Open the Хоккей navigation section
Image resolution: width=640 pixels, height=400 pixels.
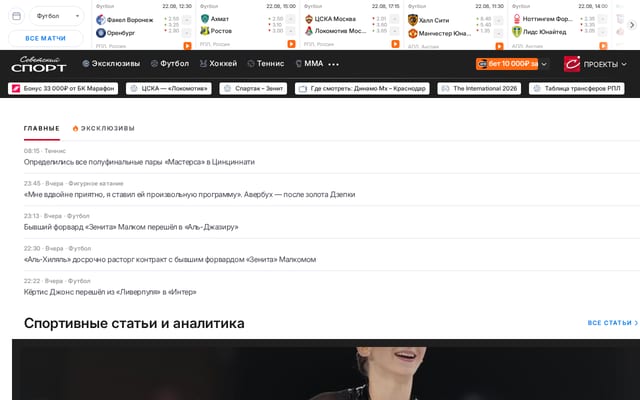pyautogui.click(x=218, y=64)
